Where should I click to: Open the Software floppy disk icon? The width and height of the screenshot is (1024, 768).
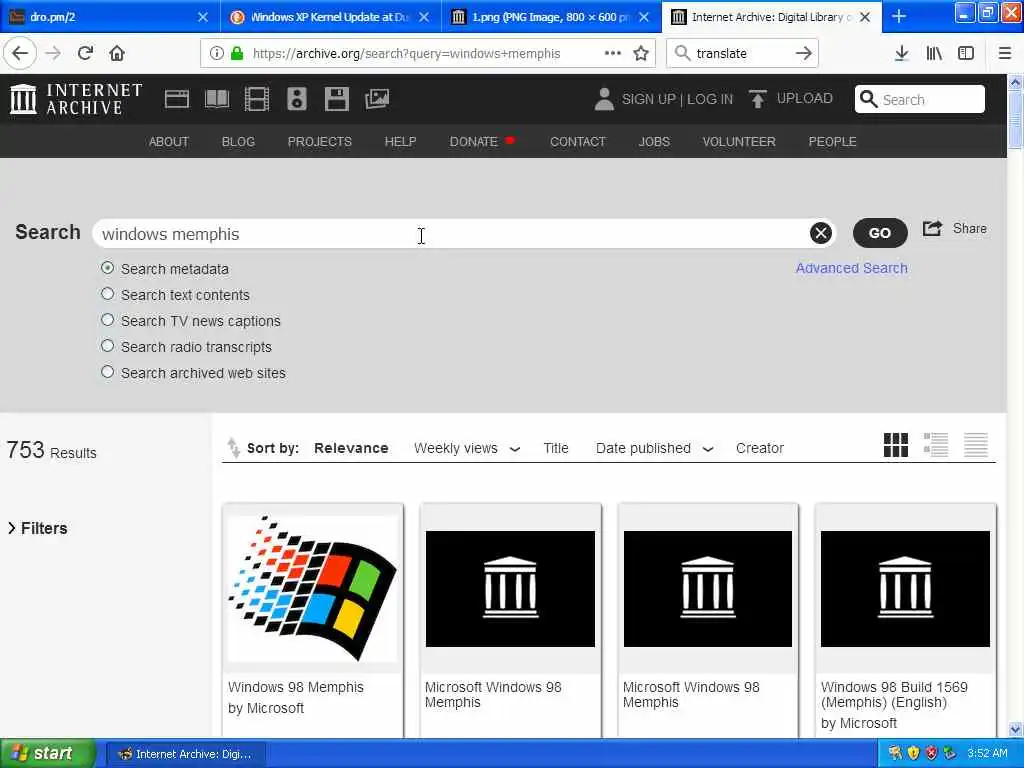point(337,99)
